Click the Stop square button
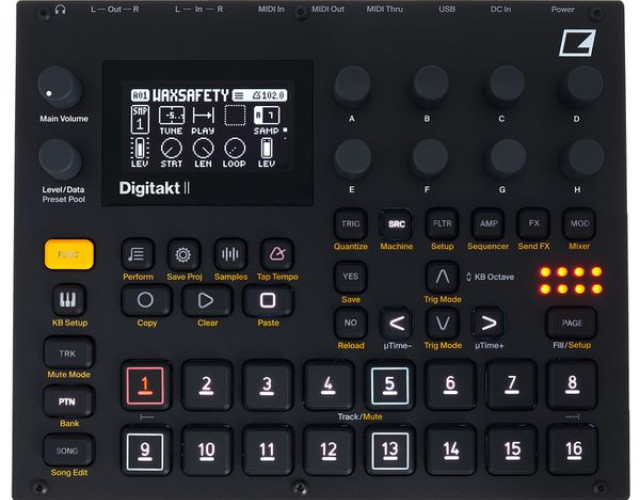Viewport: 640px width, 500px height. point(267,300)
